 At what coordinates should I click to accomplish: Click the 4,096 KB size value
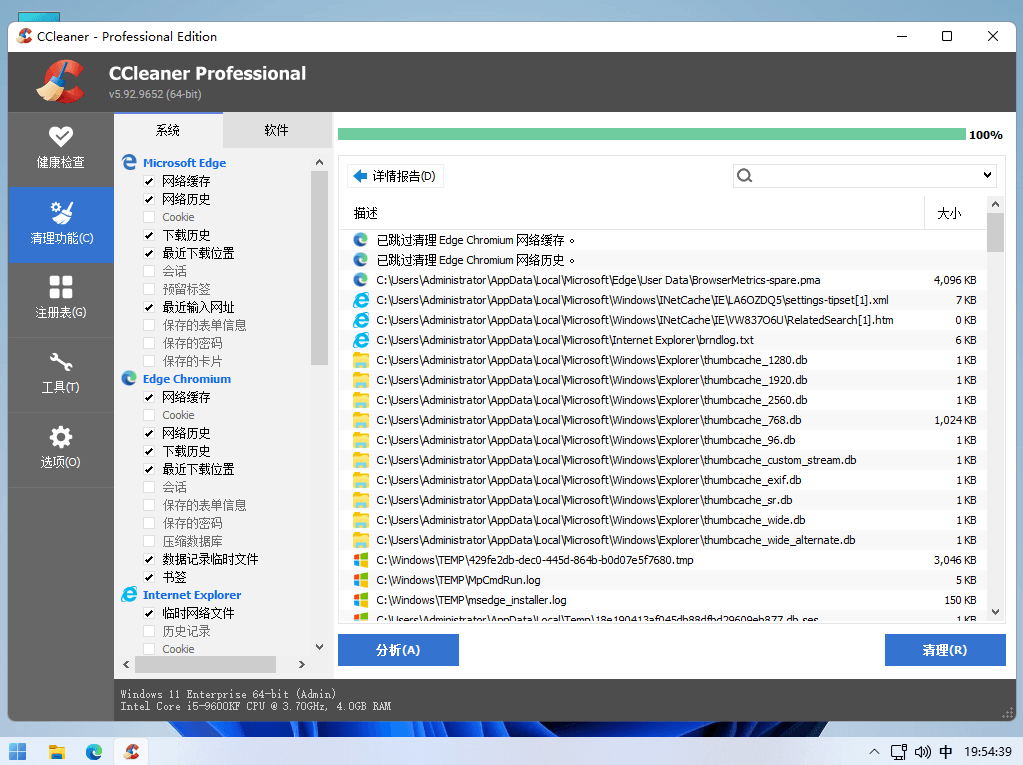point(955,280)
